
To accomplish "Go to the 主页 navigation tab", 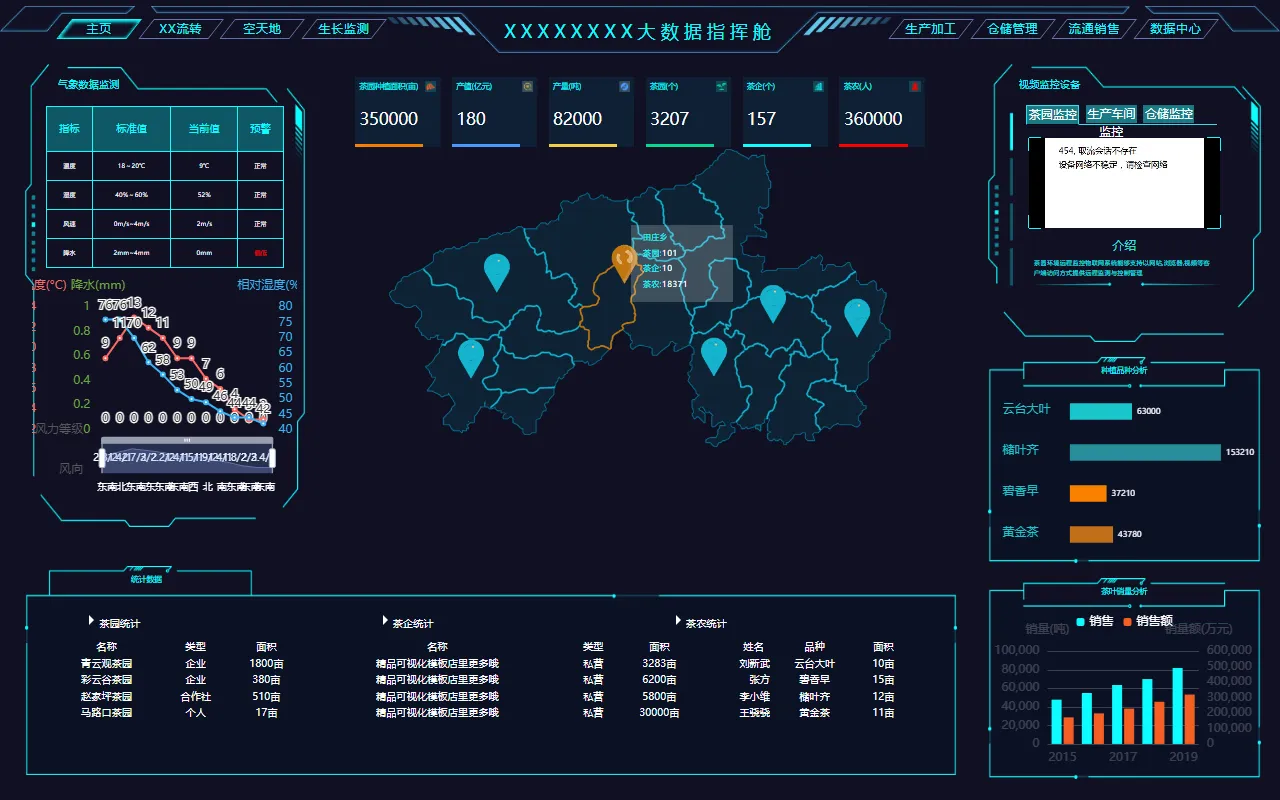I will [99, 29].
